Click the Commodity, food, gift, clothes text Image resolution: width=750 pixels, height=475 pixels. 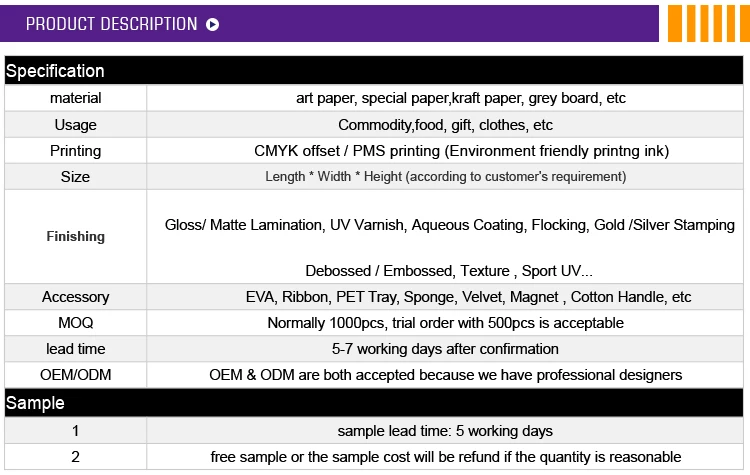coord(445,125)
